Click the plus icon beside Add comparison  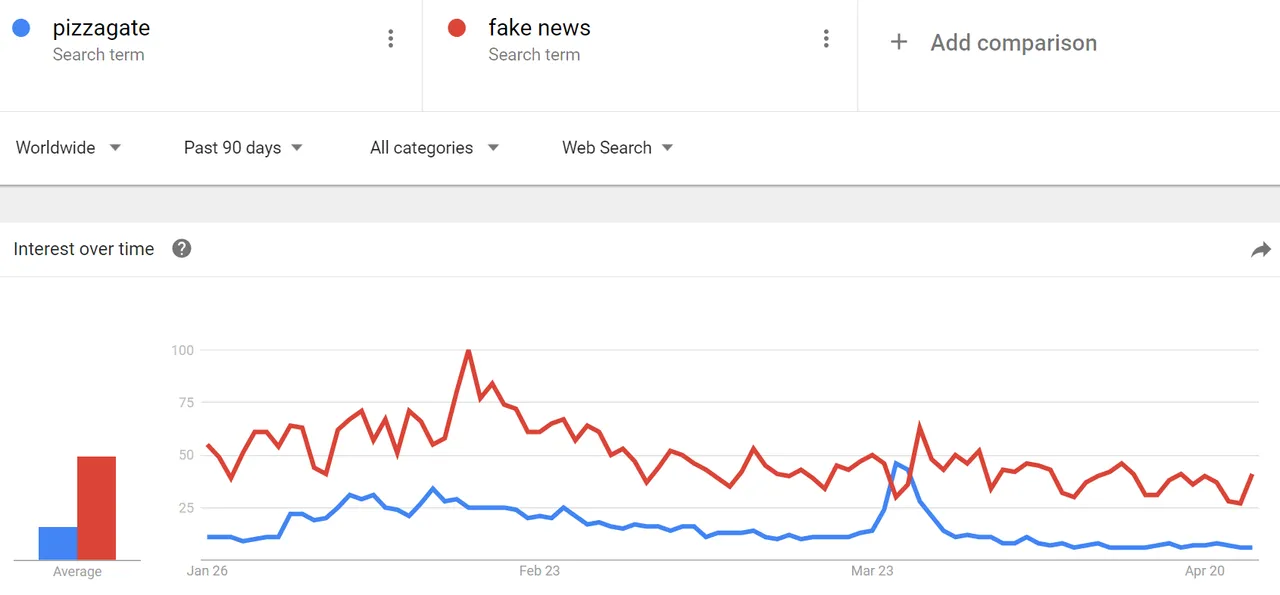point(899,42)
